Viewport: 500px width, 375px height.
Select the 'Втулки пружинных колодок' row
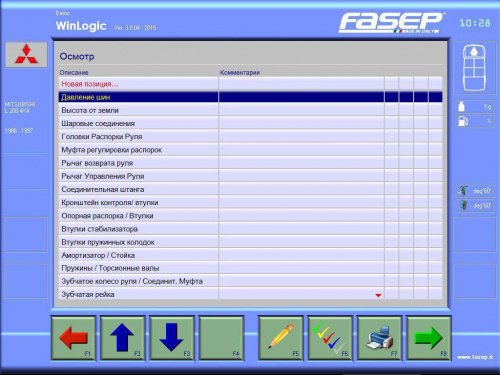(251, 242)
